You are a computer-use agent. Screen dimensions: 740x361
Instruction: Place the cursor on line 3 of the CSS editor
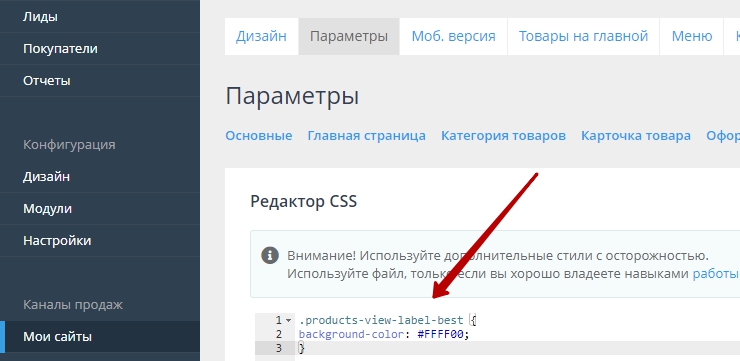pyautogui.click(x=517, y=348)
